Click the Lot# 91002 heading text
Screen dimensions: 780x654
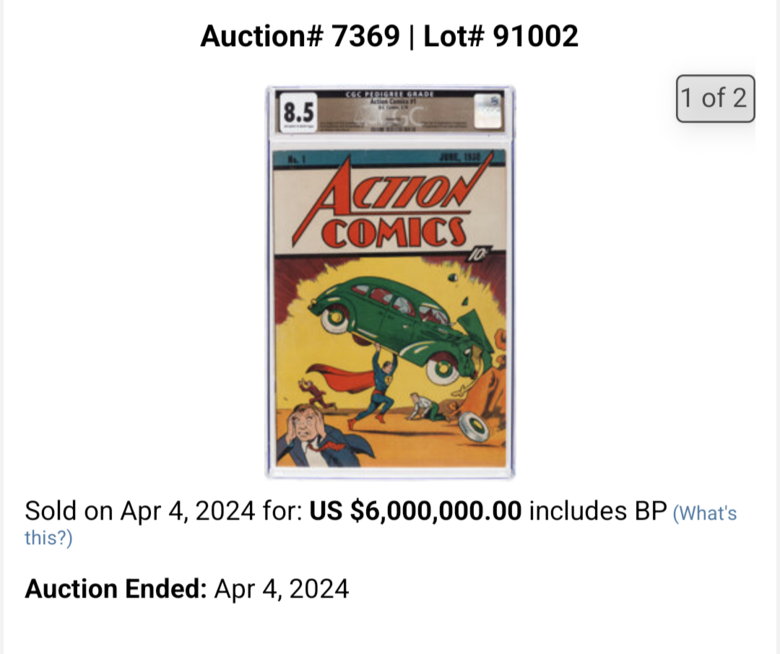coord(501,36)
